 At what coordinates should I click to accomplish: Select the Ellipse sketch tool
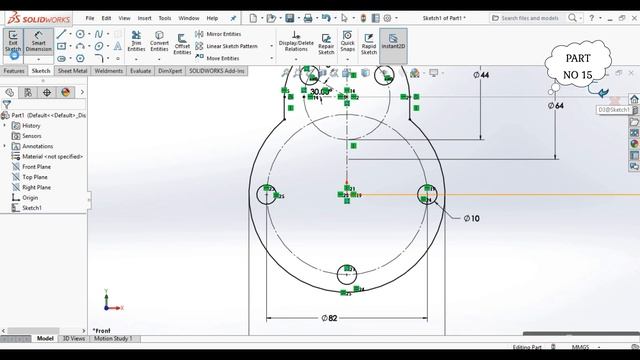(99, 46)
